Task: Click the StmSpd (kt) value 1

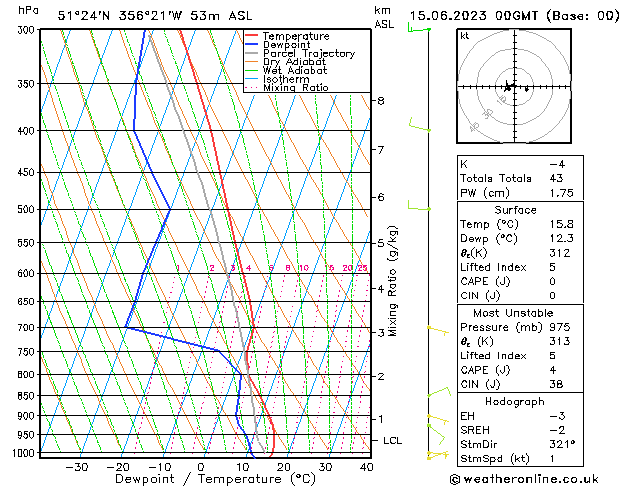Action: [x=552, y=458]
